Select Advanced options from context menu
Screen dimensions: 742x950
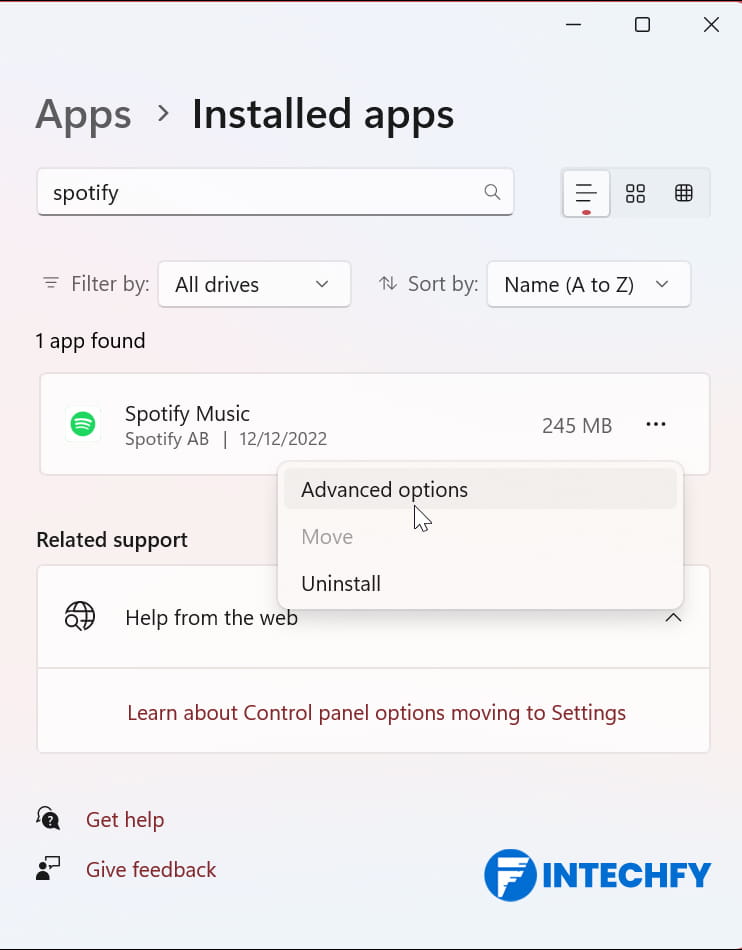click(480, 489)
